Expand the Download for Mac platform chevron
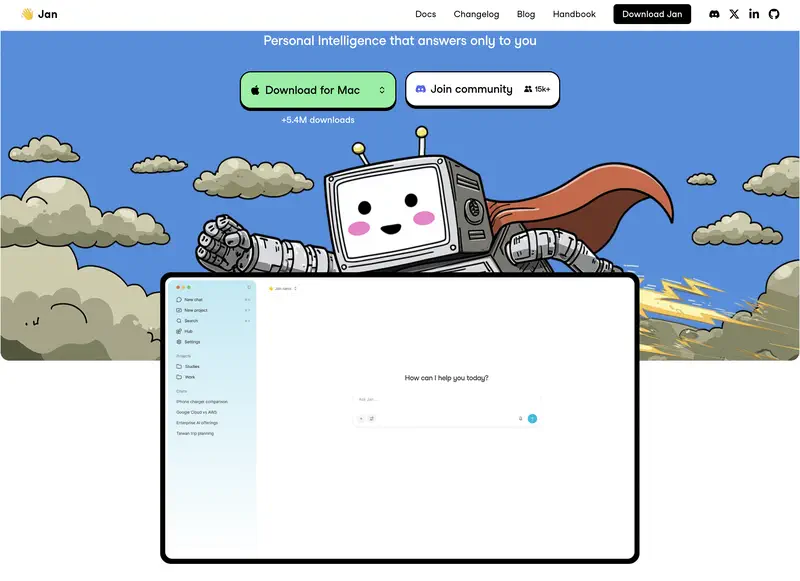Image resolution: width=800 pixels, height=581 pixels. point(381,90)
